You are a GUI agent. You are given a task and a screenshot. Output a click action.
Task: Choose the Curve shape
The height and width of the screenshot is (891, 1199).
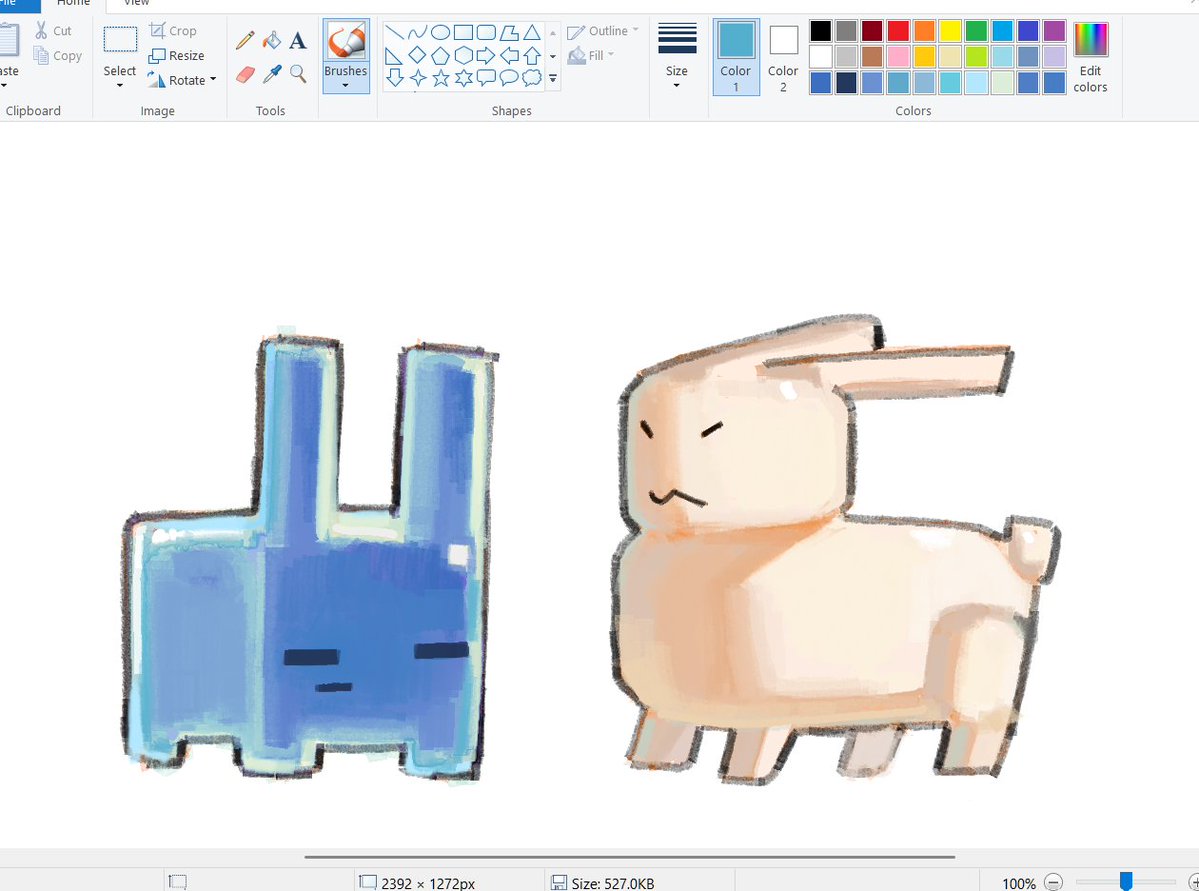418,32
